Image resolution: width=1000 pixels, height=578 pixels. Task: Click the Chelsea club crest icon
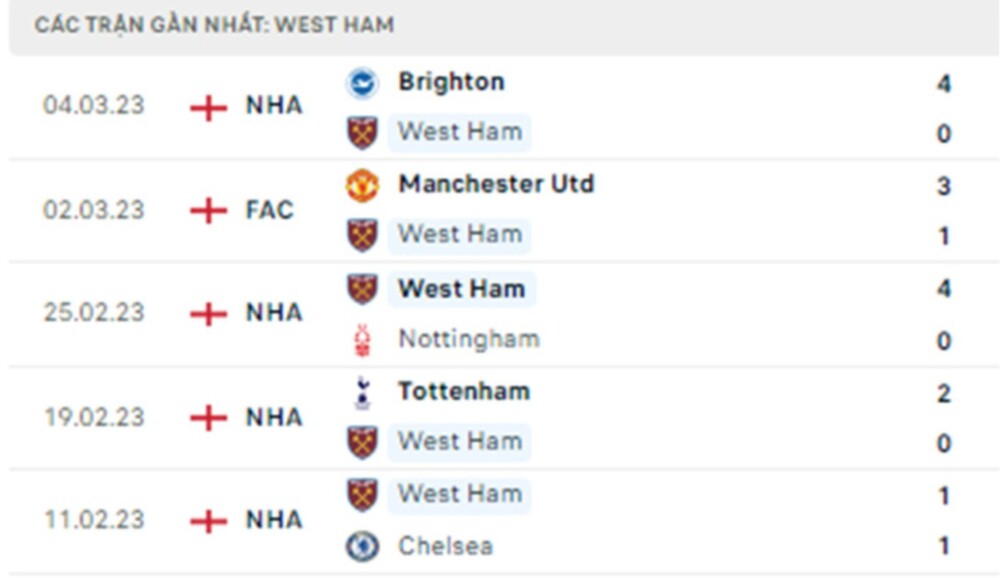click(362, 546)
